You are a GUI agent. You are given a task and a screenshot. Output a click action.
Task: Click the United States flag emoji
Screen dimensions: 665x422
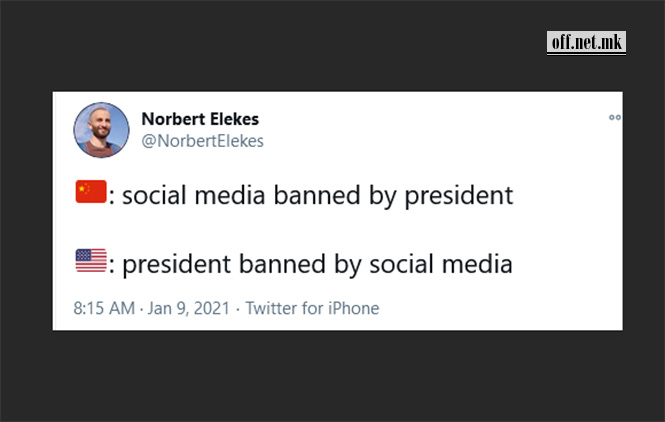91,260
